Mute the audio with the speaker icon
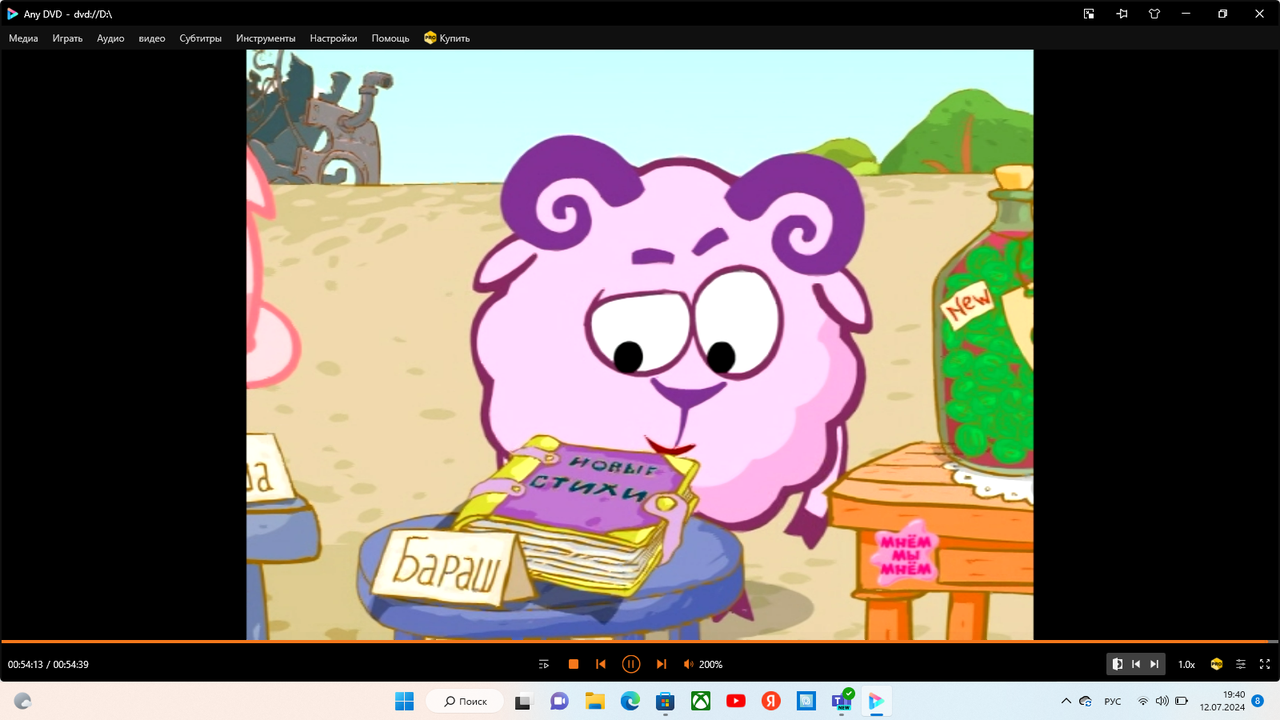 click(688, 664)
